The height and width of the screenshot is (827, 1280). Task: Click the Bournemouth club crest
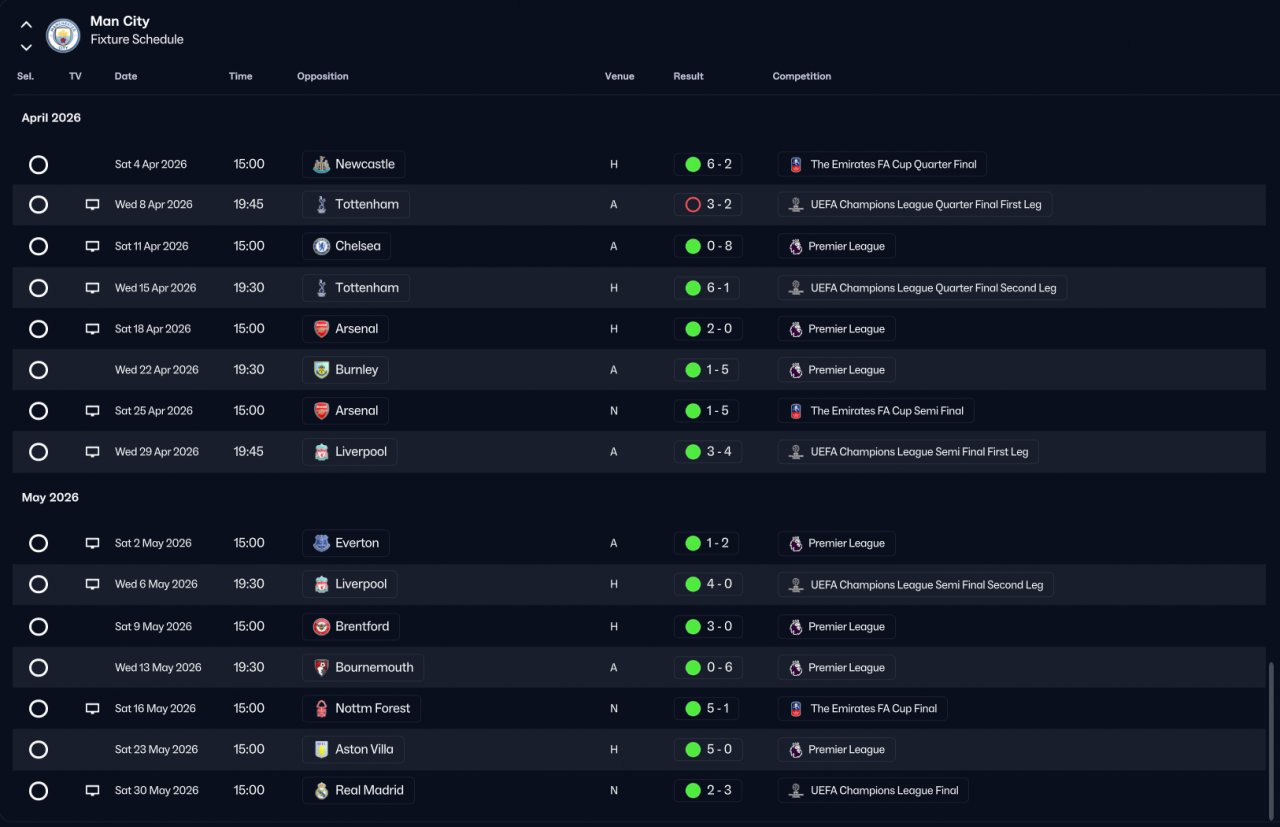click(321, 668)
